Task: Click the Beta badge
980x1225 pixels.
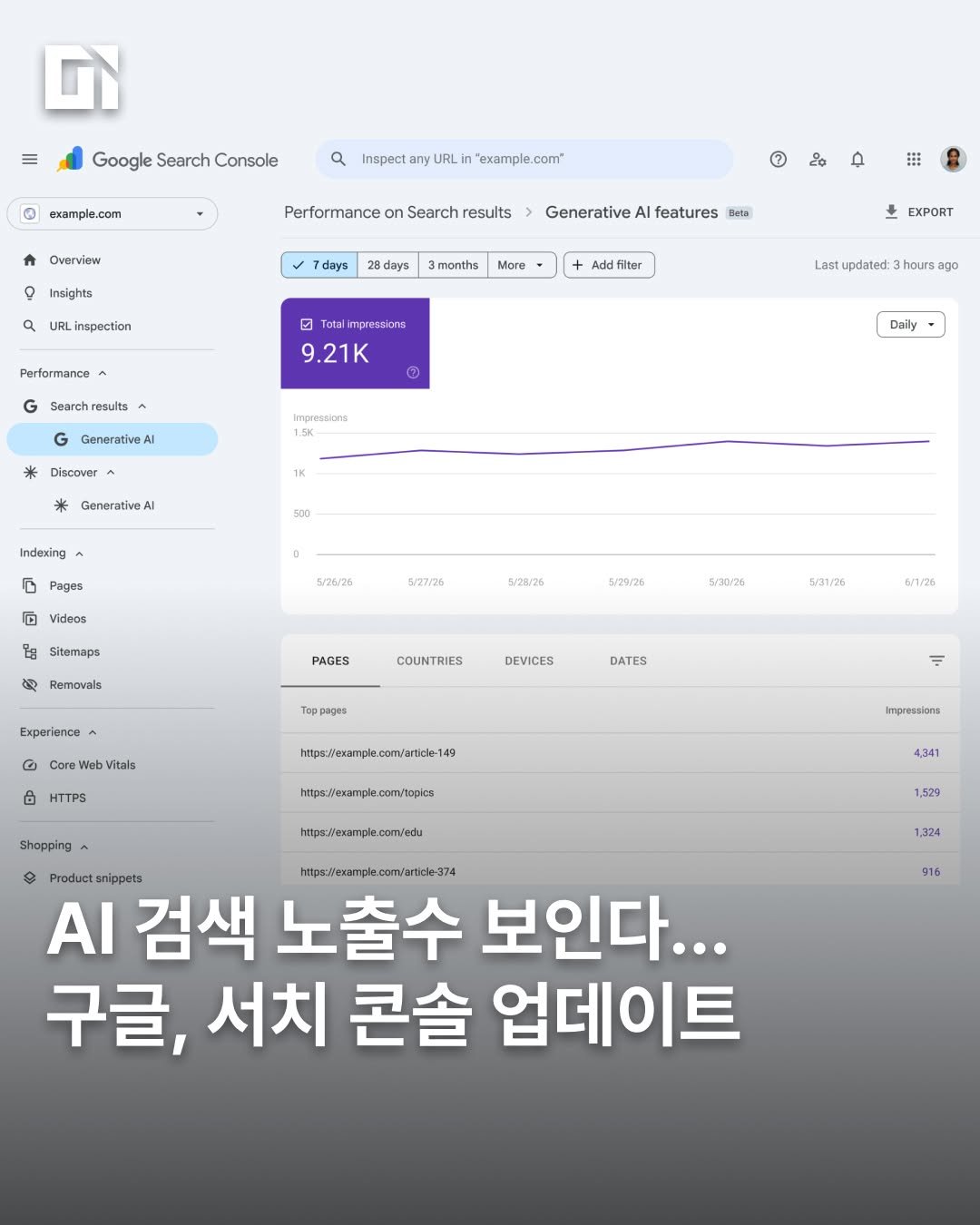Action: click(x=739, y=213)
